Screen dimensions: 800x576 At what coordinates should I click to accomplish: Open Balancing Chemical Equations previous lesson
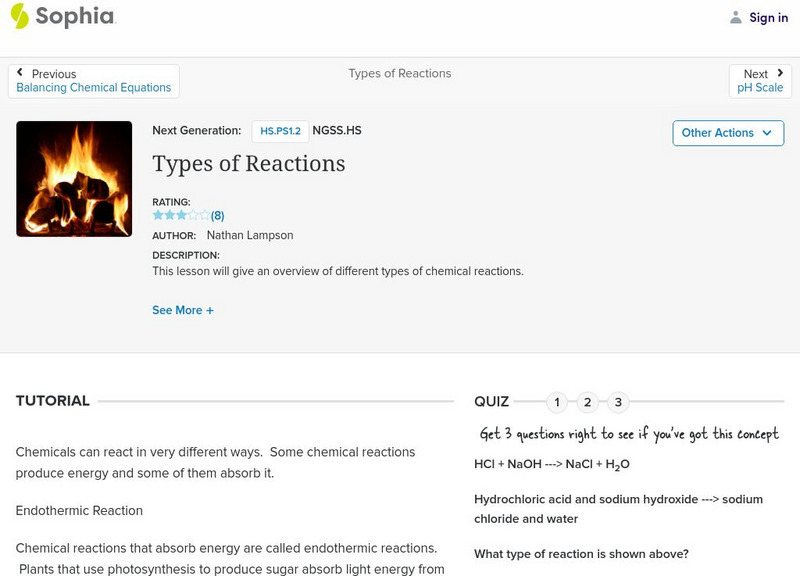[x=94, y=88]
